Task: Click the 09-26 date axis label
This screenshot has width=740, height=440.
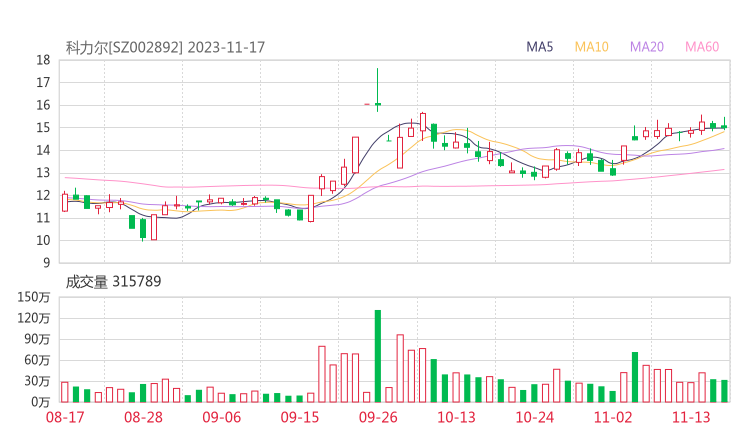Action: [x=378, y=417]
